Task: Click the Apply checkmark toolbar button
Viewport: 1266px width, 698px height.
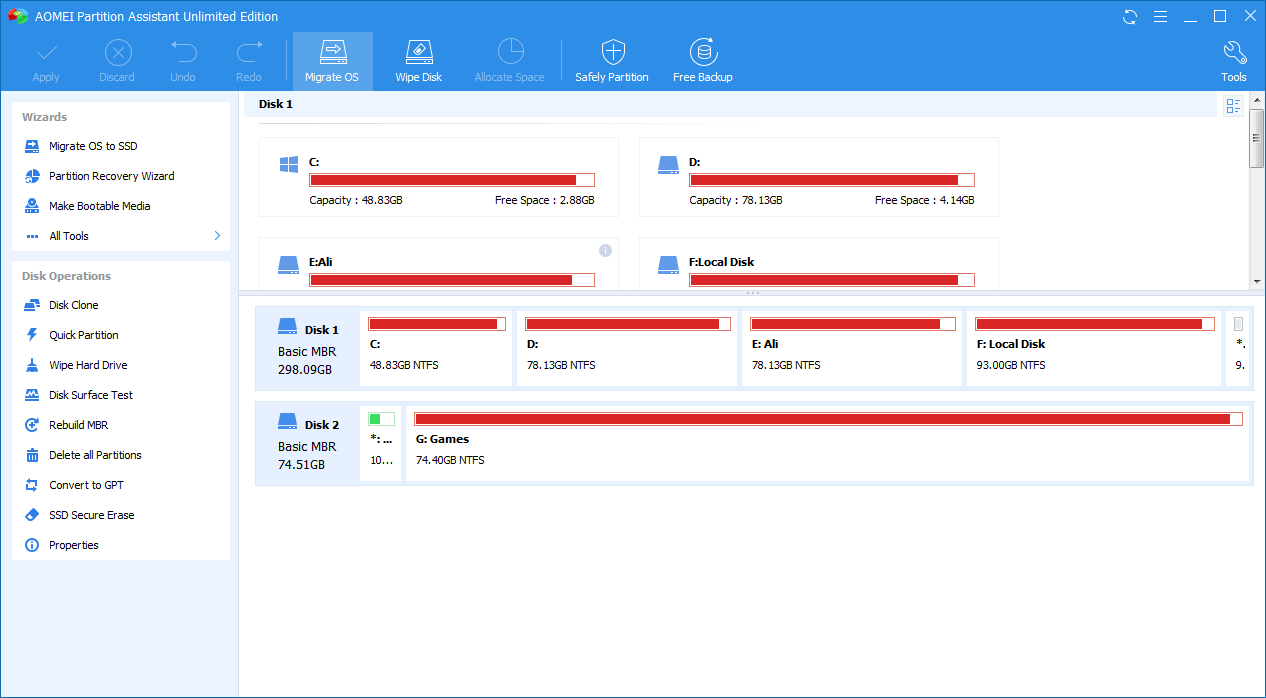Action: pos(46,61)
